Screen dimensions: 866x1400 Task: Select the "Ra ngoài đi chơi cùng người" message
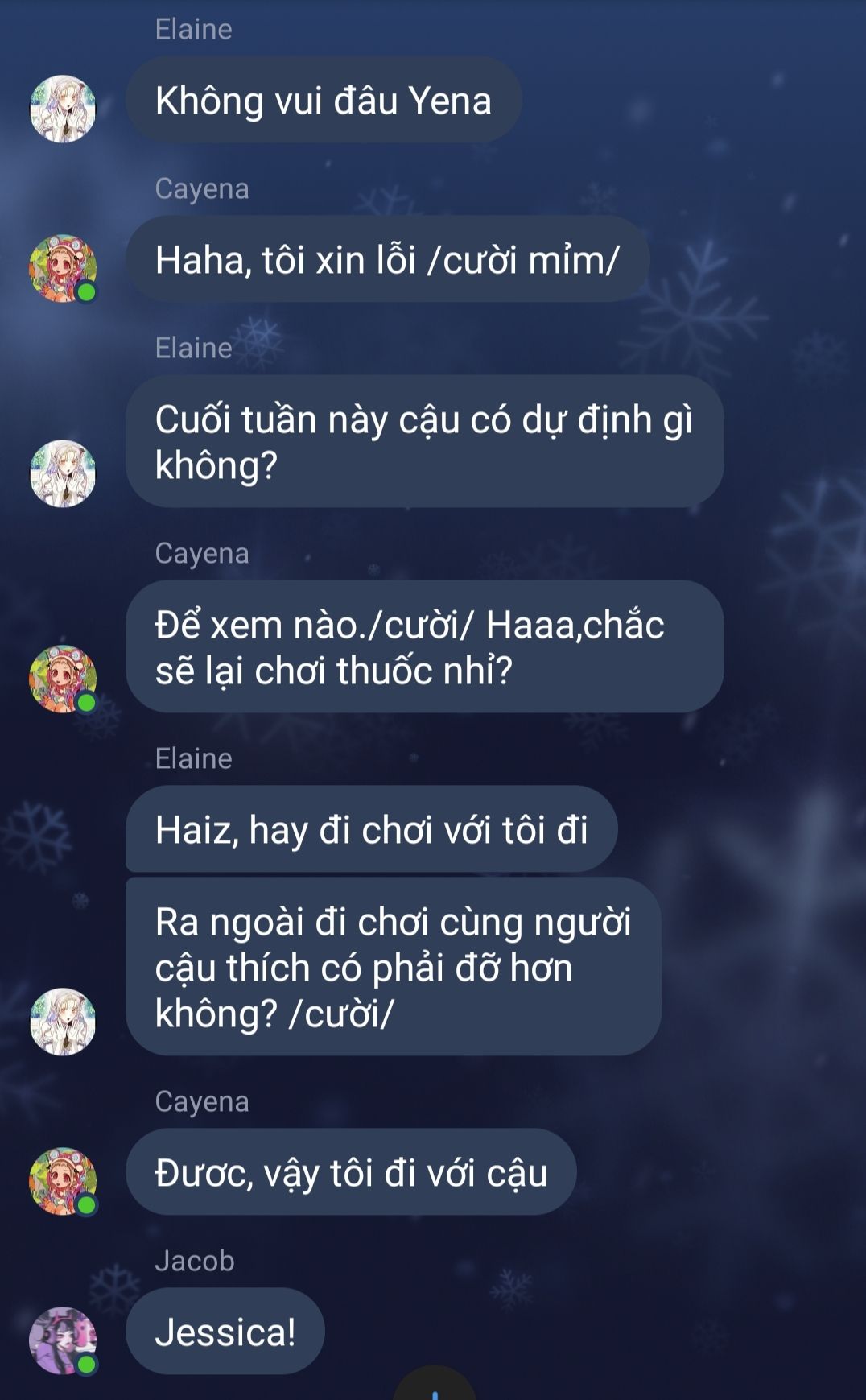pyautogui.click(x=393, y=967)
